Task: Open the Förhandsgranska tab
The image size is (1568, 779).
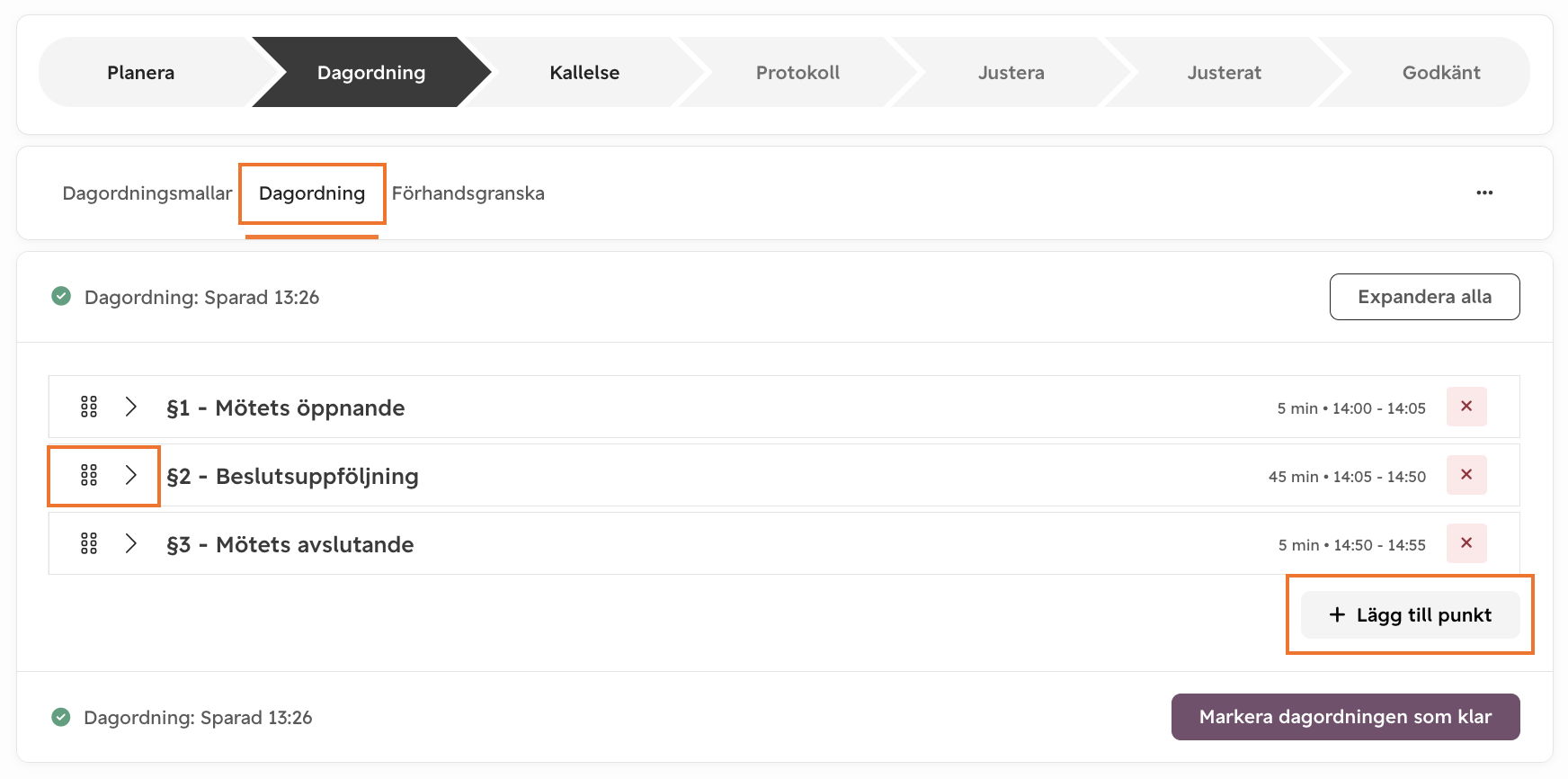Action: (x=468, y=193)
